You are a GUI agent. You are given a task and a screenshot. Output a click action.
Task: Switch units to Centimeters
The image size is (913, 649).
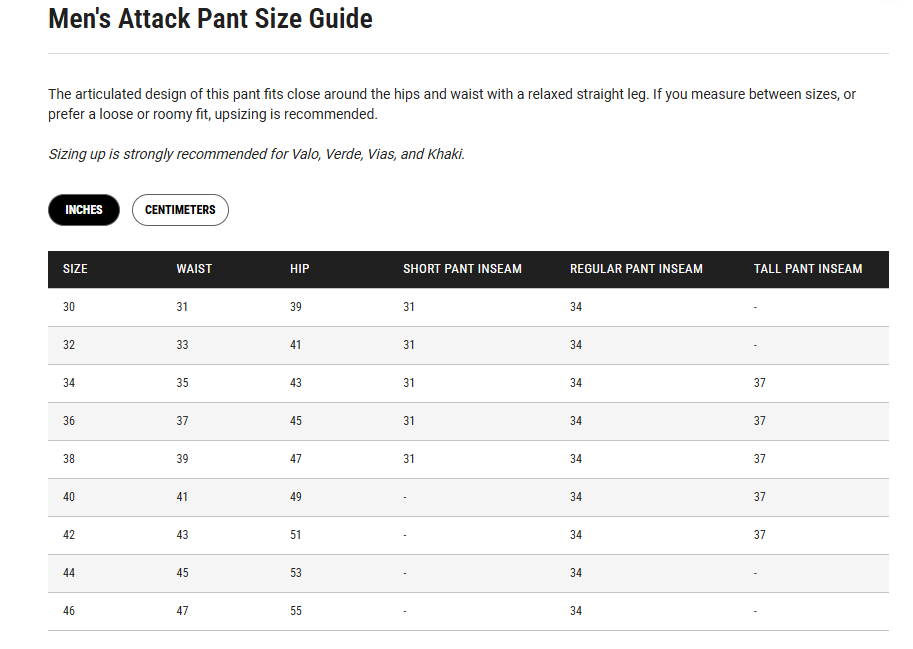pyautogui.click(x=180, y=210)
